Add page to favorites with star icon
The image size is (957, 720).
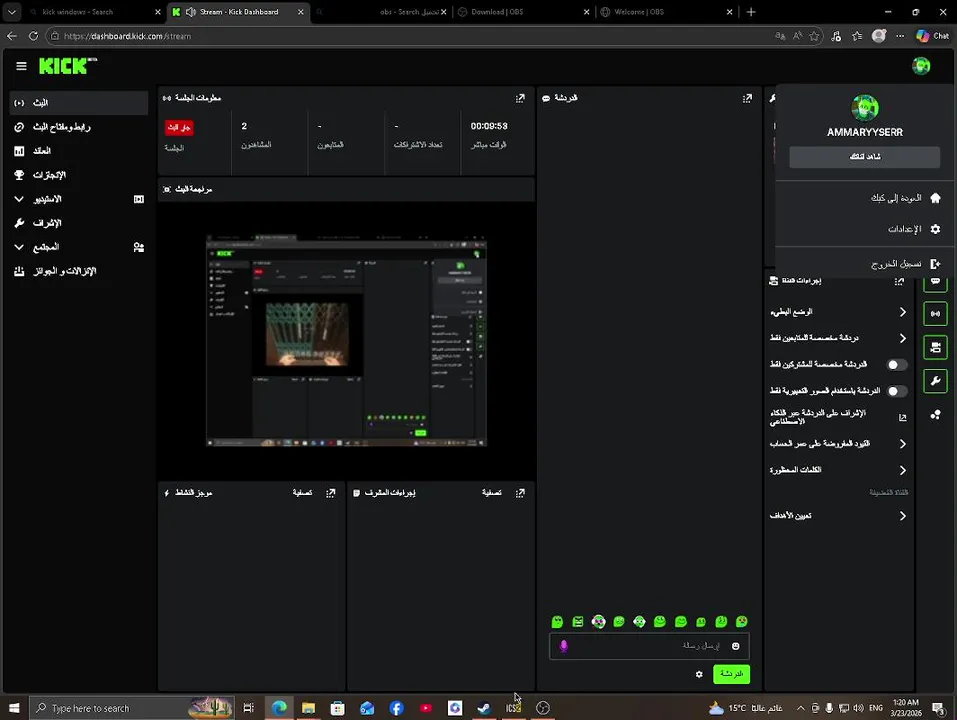[814, 36]
